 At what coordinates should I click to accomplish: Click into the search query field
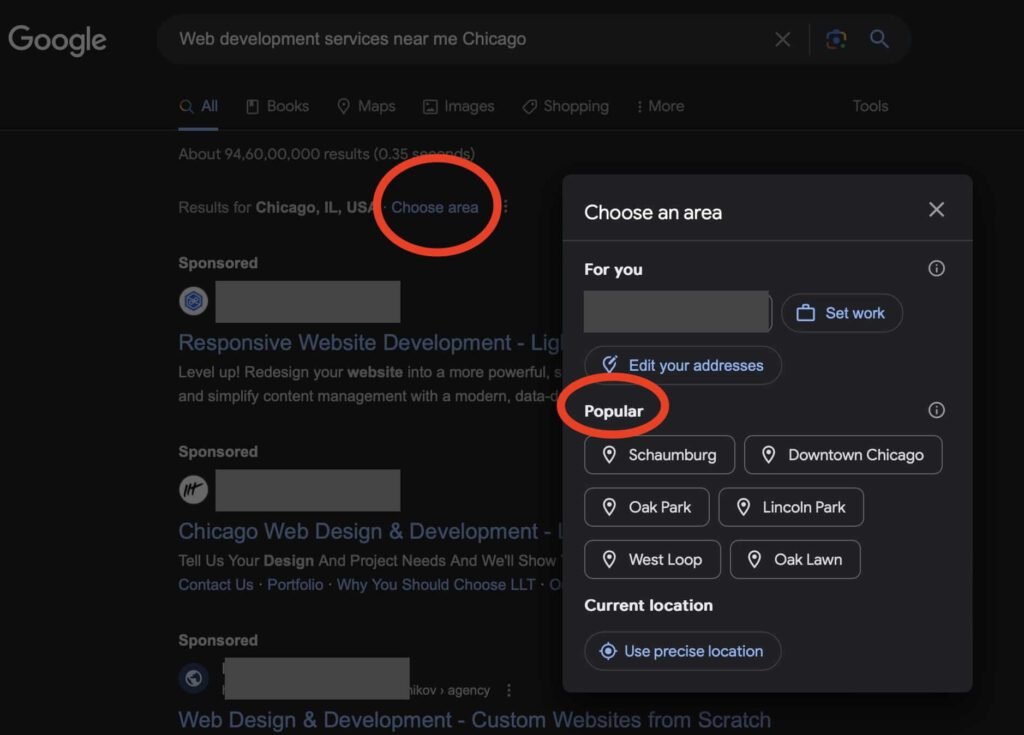click(470, 39)
